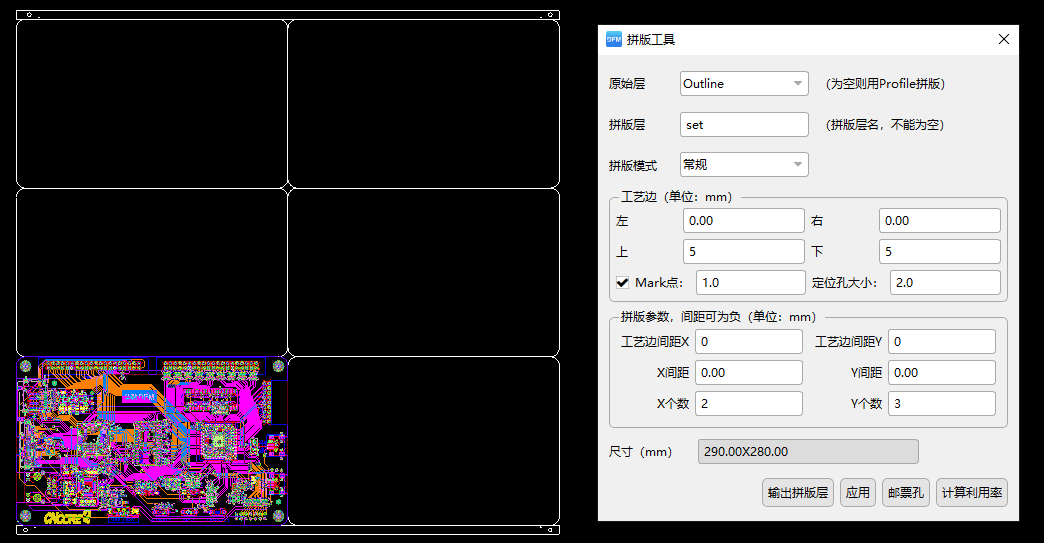Click the 应用 button
The image size is (1044, 543).
pyautogui.click(x=858, y=492)
